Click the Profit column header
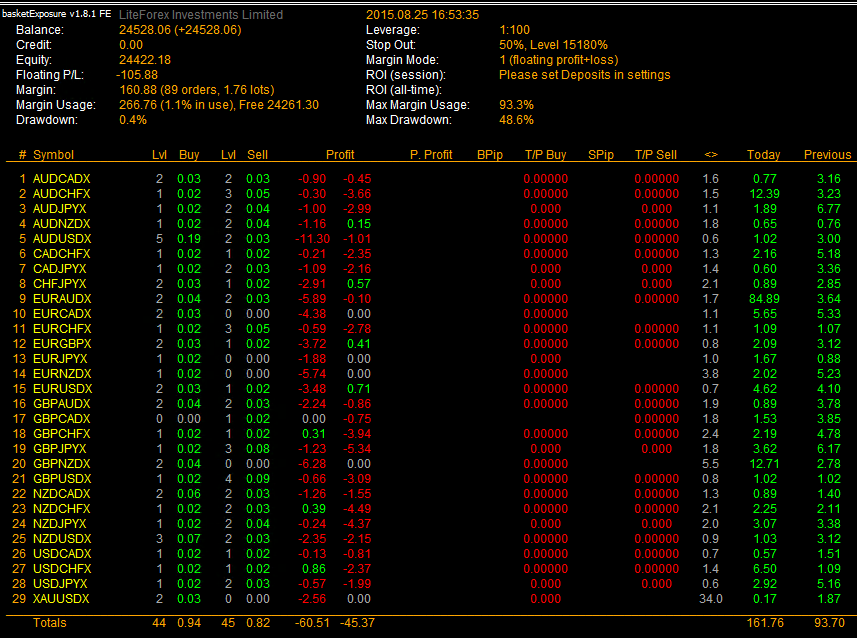The width and height of the screenshot is (857, 638). [340, 155]
